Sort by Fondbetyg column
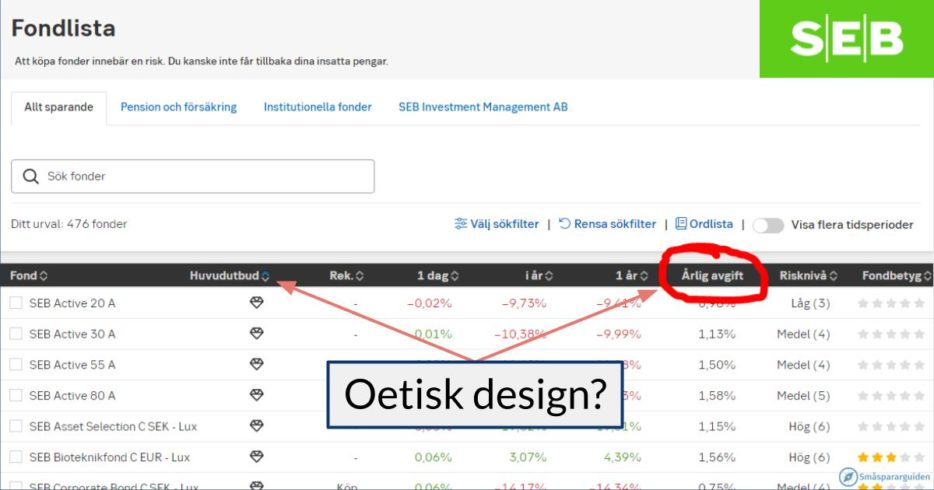Screen dimensions: 934x490 (x=896, y=276)
